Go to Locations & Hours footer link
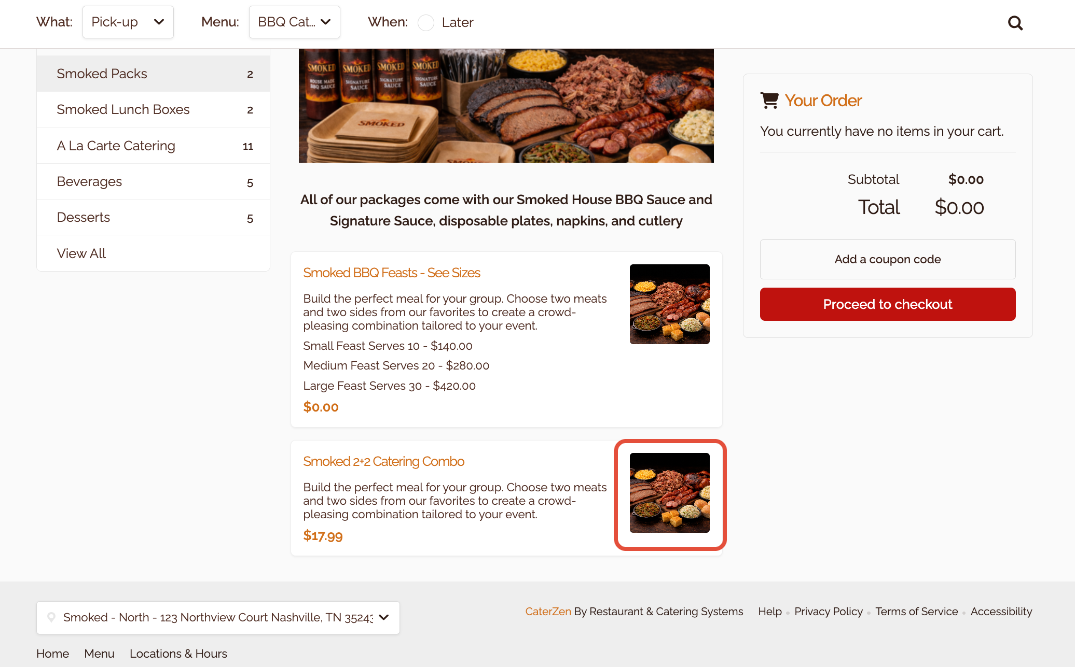1075x667 pixels. click(178, 654)
